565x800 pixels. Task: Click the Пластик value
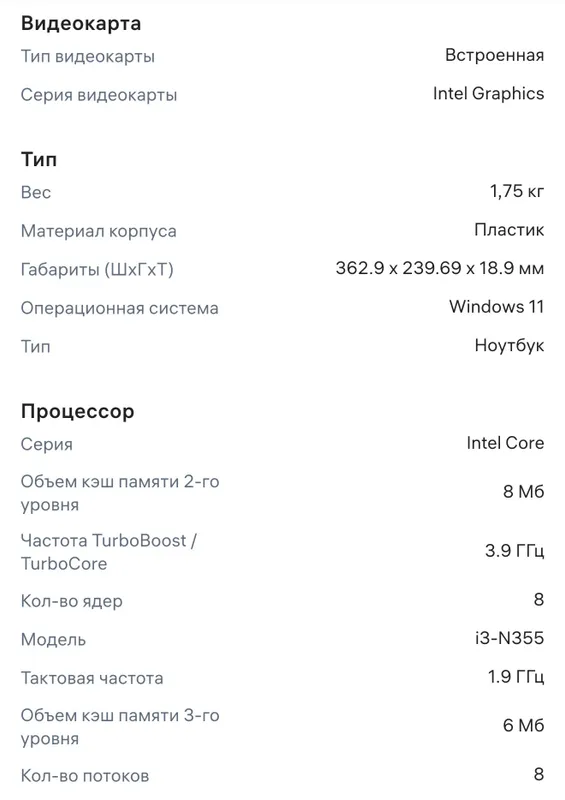pos(509,230)
